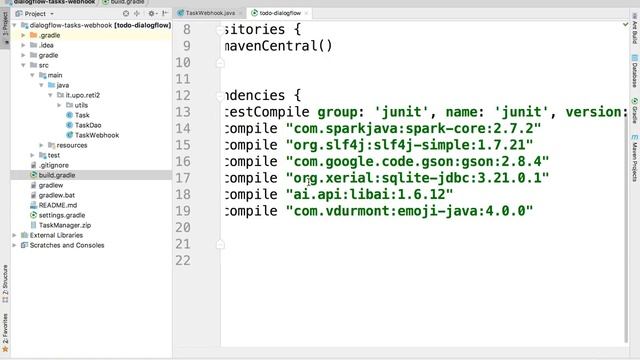640x360 pixels.
Task: Click the build.gradle breadcrumb at top
Action: tap(124, 2)
